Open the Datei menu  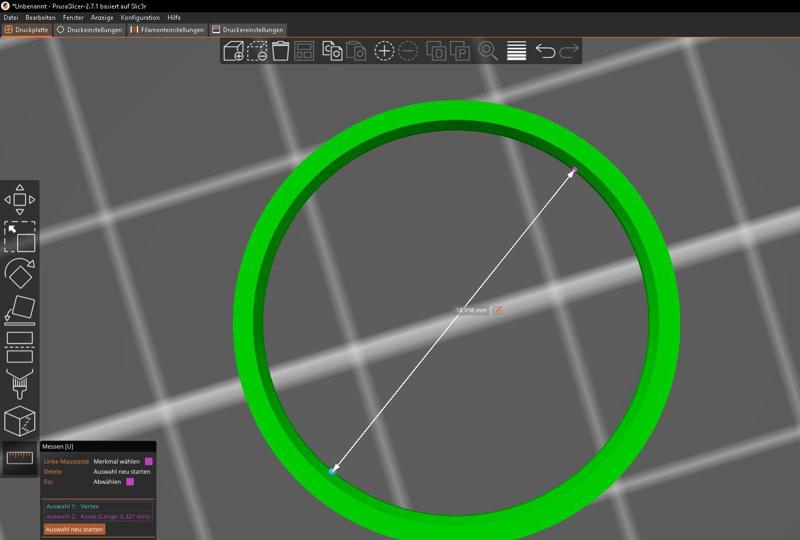point(11,17)
